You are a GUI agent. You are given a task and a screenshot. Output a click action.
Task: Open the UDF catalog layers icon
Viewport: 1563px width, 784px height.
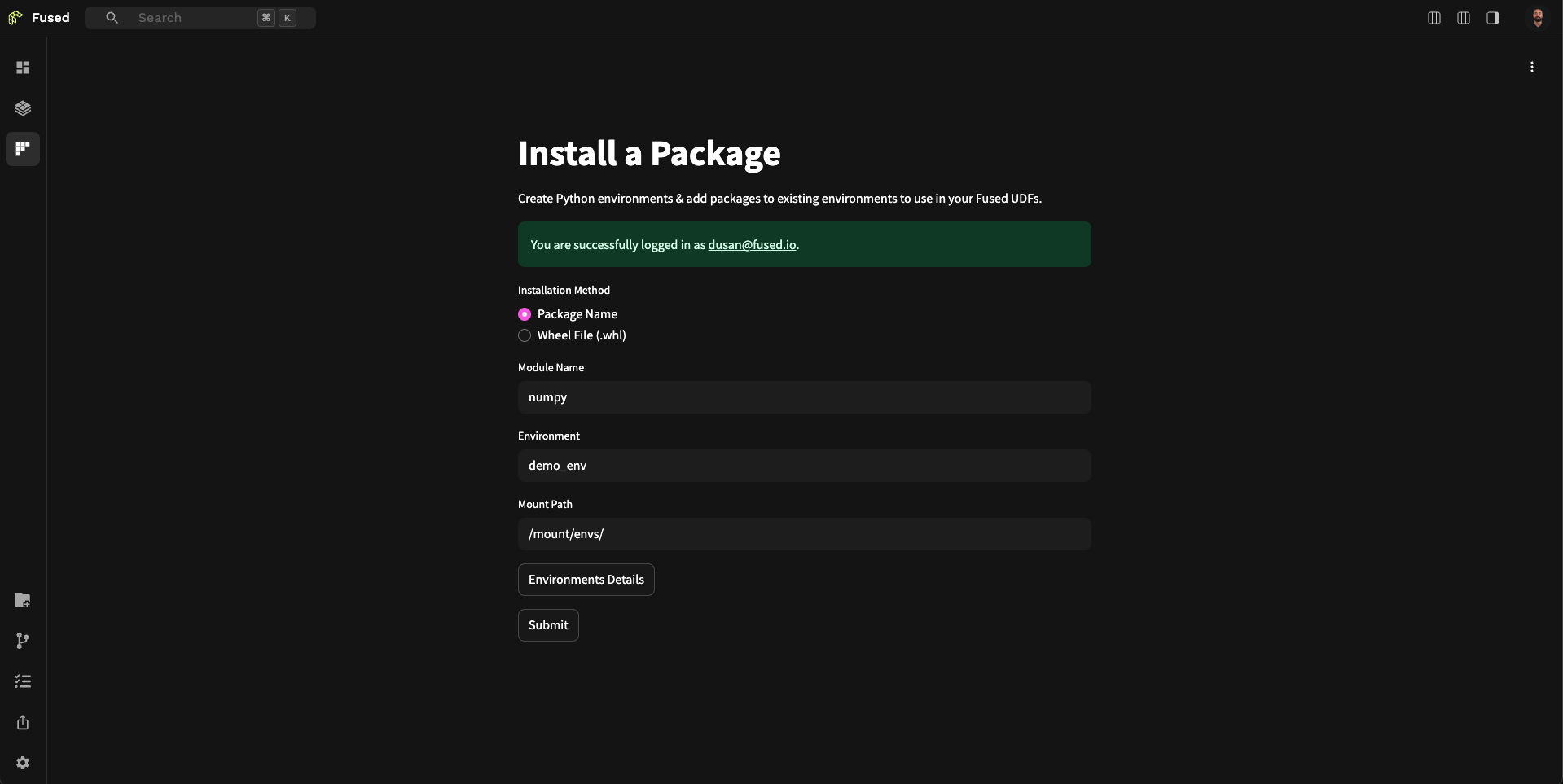(22, 108)
